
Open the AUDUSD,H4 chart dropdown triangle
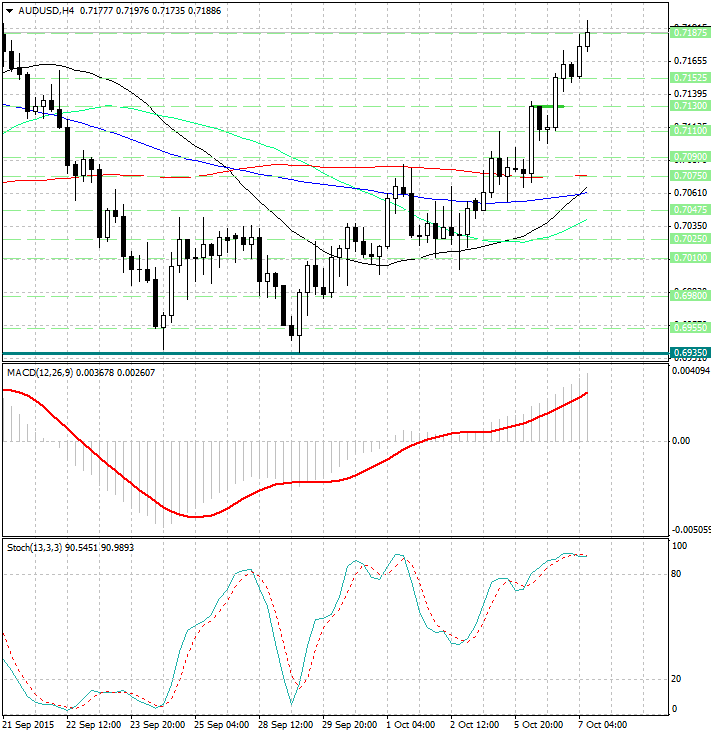click(8, 10)
